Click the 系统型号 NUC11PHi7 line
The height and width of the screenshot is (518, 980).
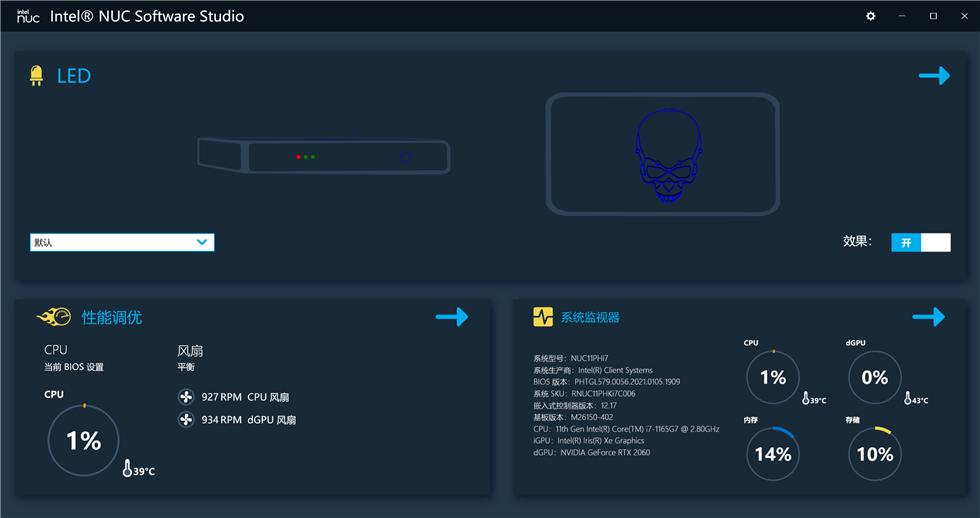(x=571, y=359)
